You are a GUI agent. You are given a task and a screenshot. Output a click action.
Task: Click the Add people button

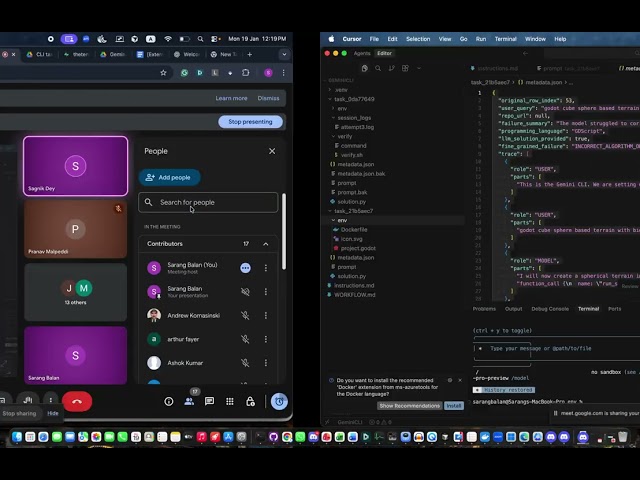pos(169,177)
